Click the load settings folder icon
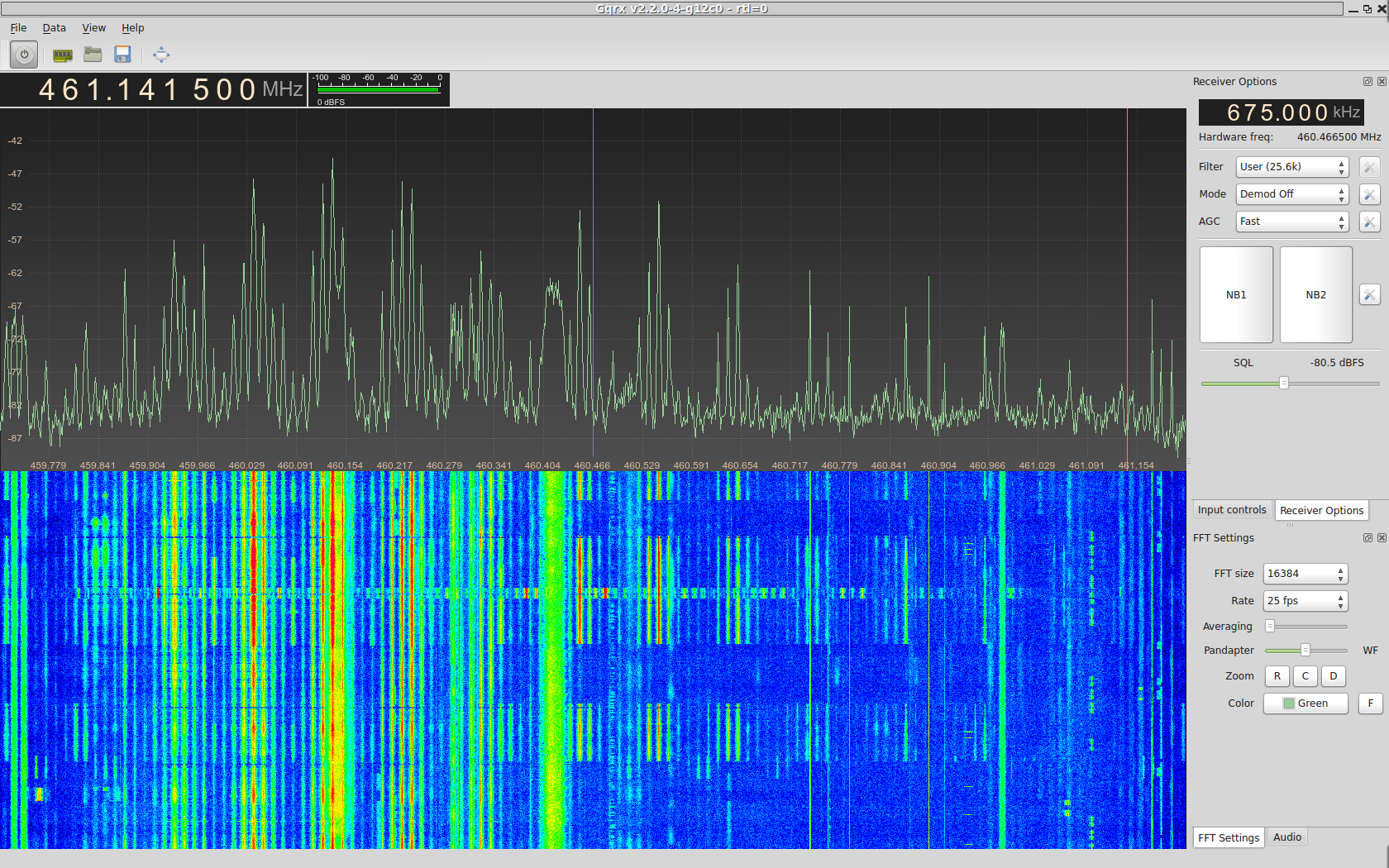1389x868 pixels. pos(93,55)
